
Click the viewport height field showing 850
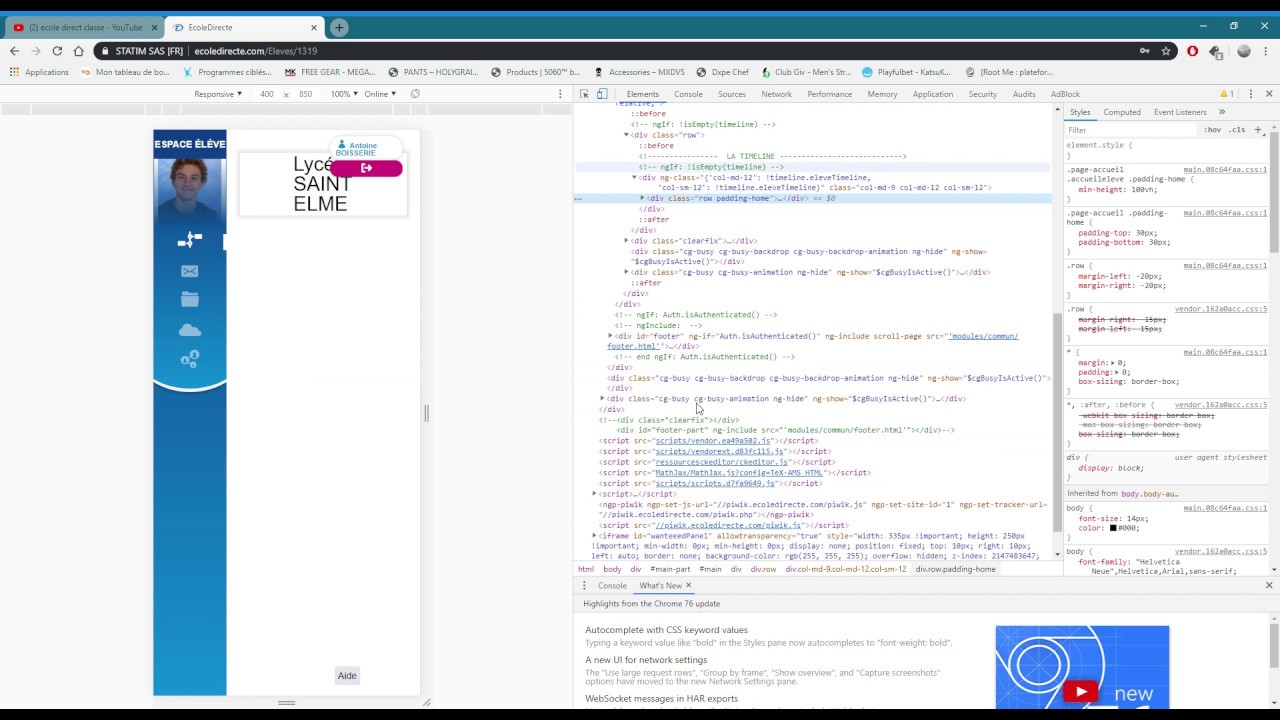(x=305, y=94)
